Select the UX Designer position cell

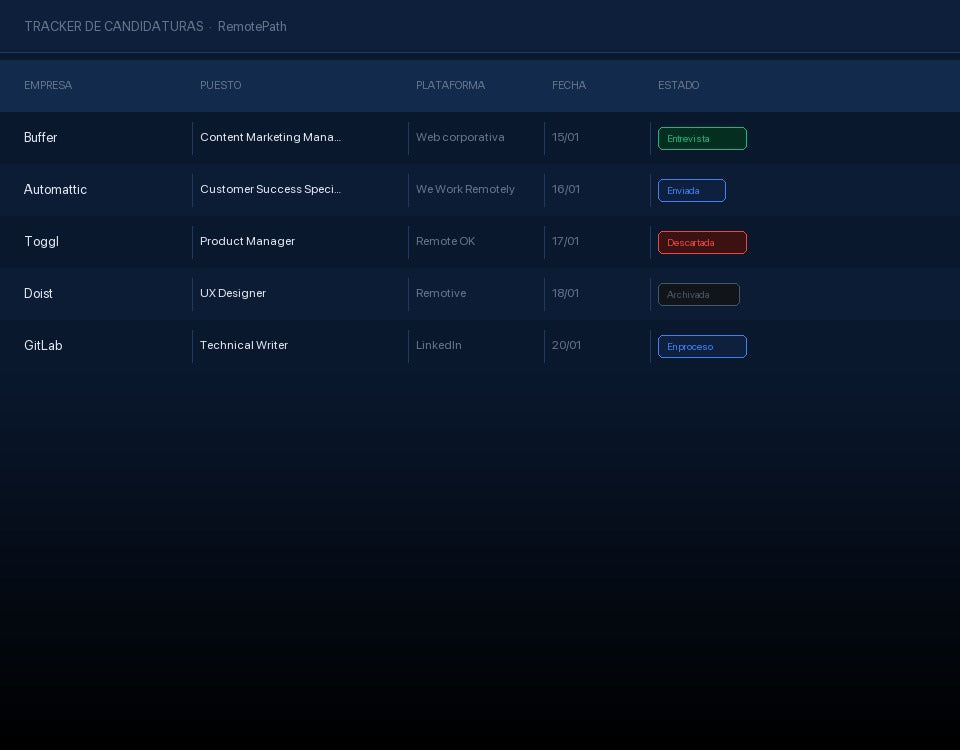click(233, 293)
